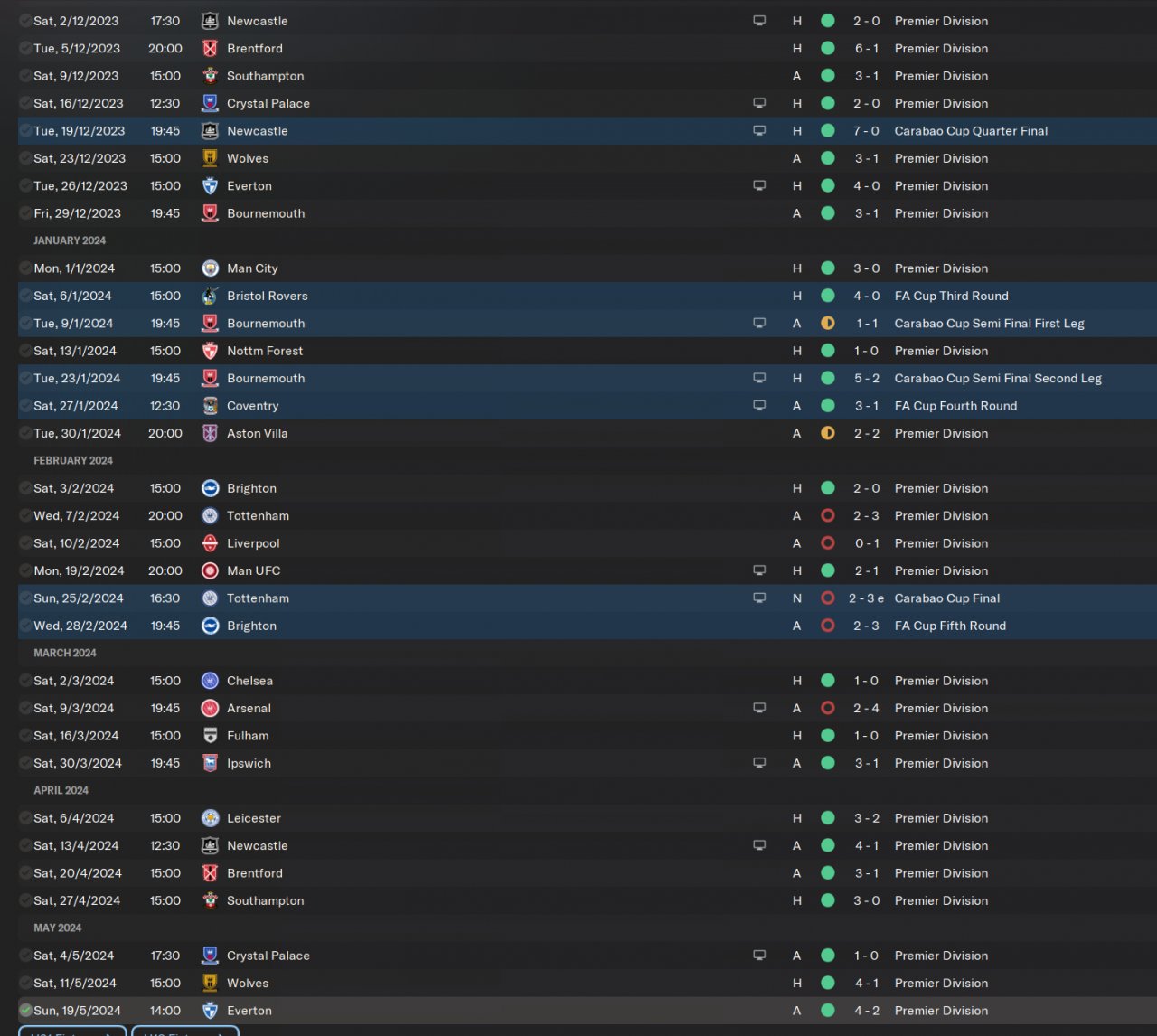Click green win indicator for Newcastle 7-0
The width and height of the screenshot is (1157, 1036).
coord(827,131)
